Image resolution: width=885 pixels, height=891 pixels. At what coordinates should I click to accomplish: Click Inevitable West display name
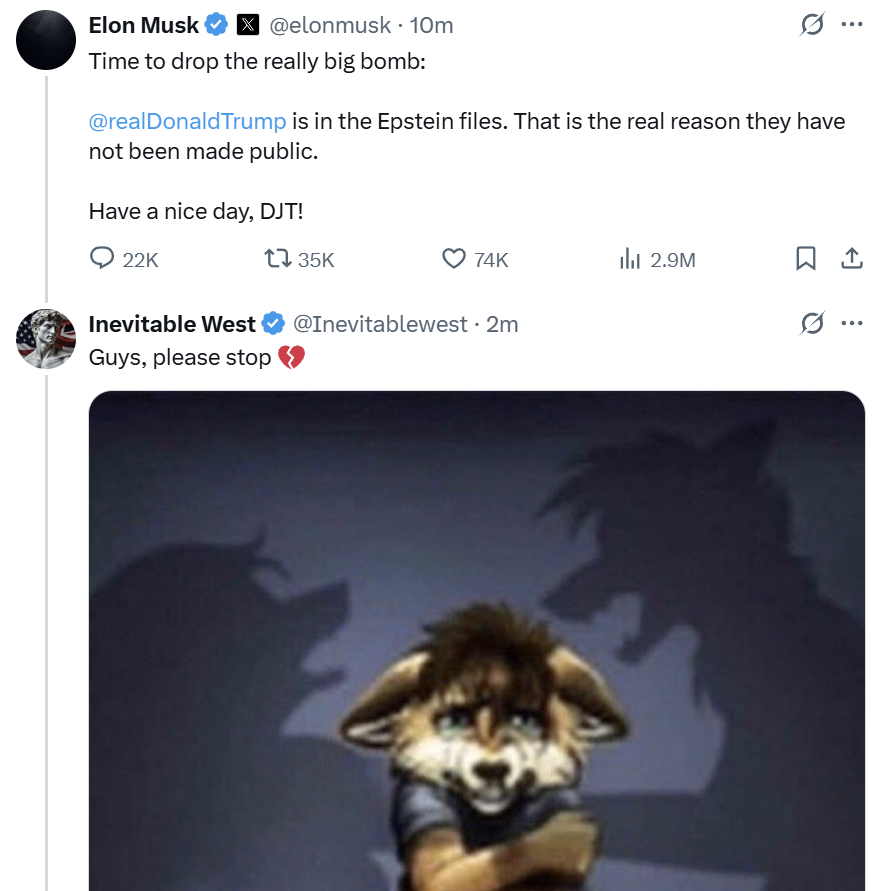pyautogui.click(x=172, y=324)
